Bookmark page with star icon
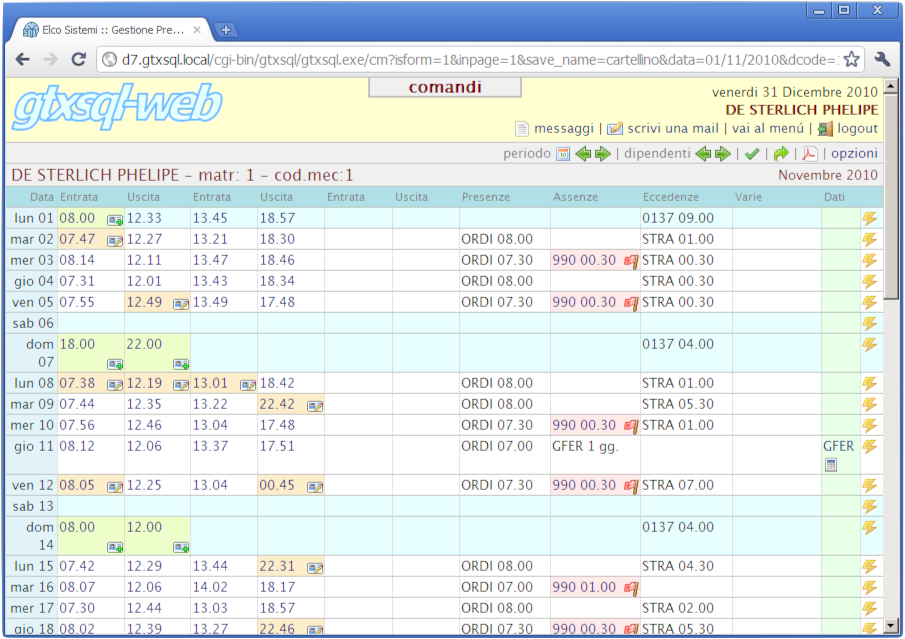Image resolution: width=905 pixels, height=639 pixels. coord(851,59)
